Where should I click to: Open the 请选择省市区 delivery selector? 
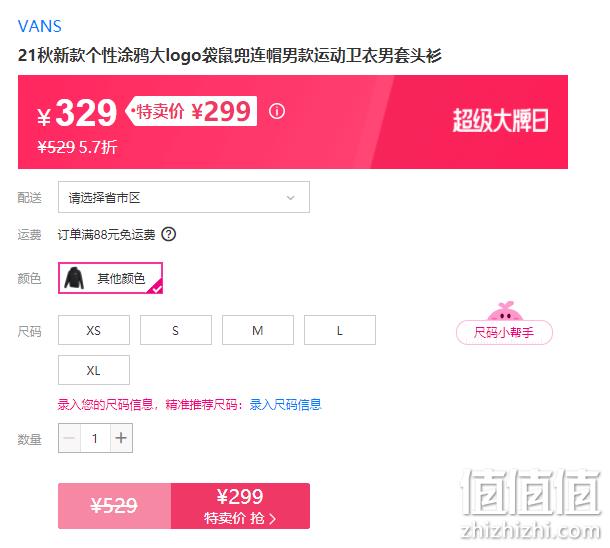(x=184, y=197)
